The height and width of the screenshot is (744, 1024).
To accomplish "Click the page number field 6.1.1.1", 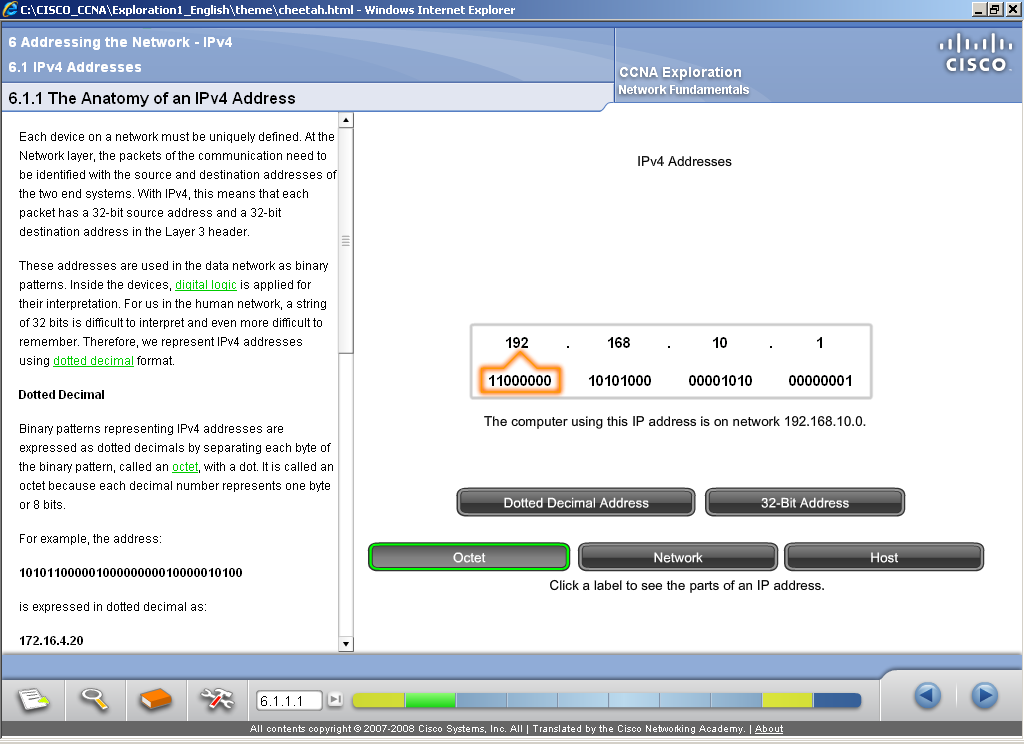I will click(289, 701).
